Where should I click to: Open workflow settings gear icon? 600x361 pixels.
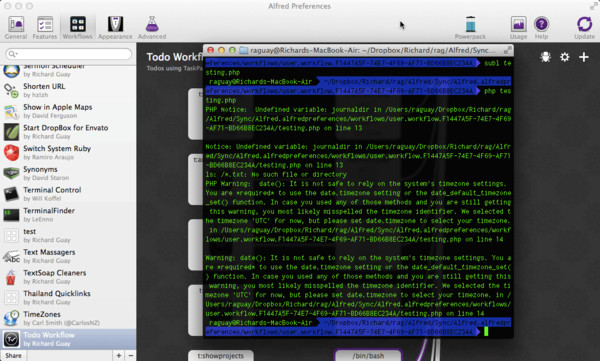pyautogui.click(x=564, y=57)
